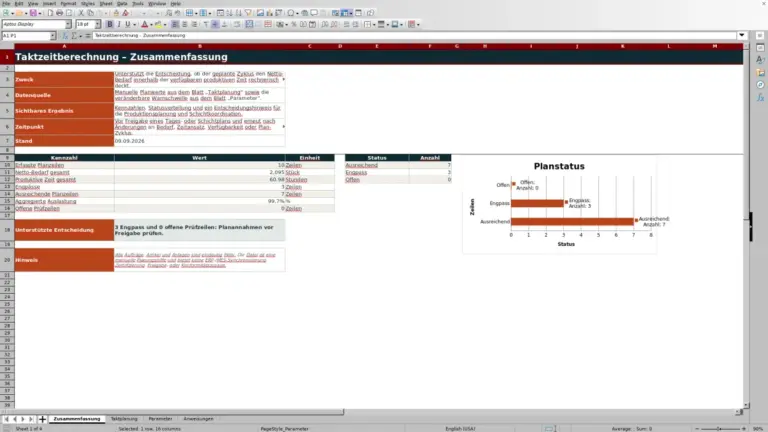Click the first sheet navigation arrow
Image resolution: width=768 pixels, height=432 pixels.
tap(6, 419)
